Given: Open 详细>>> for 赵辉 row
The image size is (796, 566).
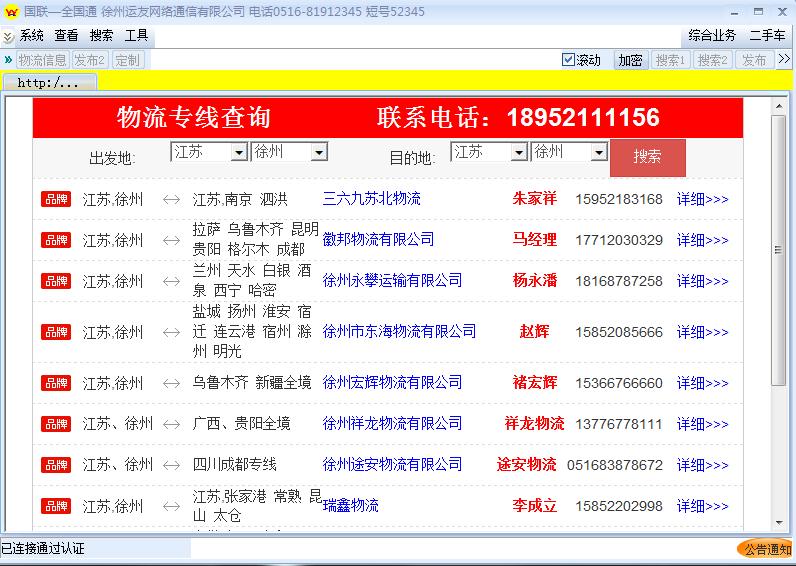Looking at the screenshot, I should click(x=703, y=332).
